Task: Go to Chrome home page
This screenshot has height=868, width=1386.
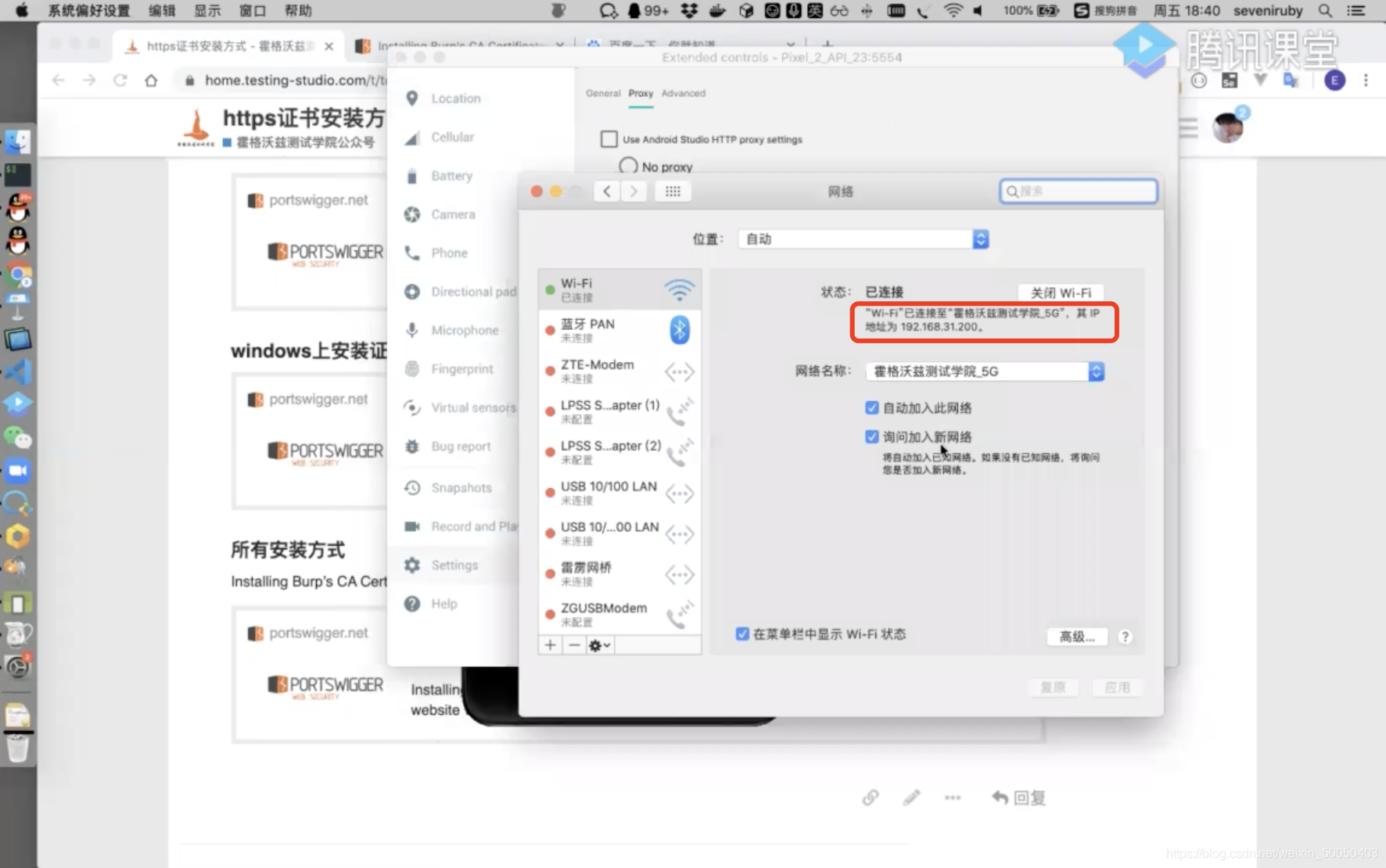Action: coord(151,80)
